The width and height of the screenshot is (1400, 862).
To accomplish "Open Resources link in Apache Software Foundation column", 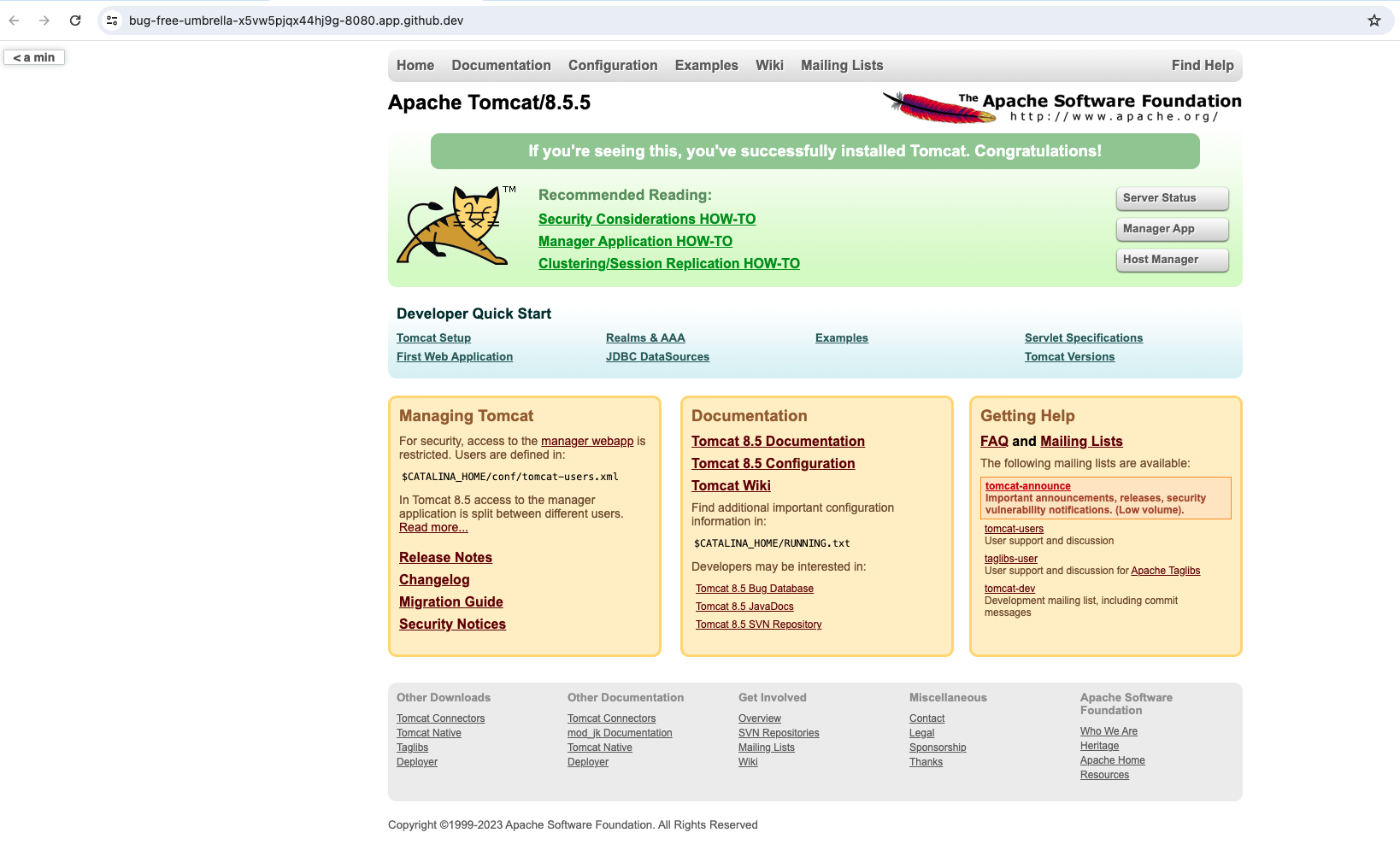I will 1104,775.
